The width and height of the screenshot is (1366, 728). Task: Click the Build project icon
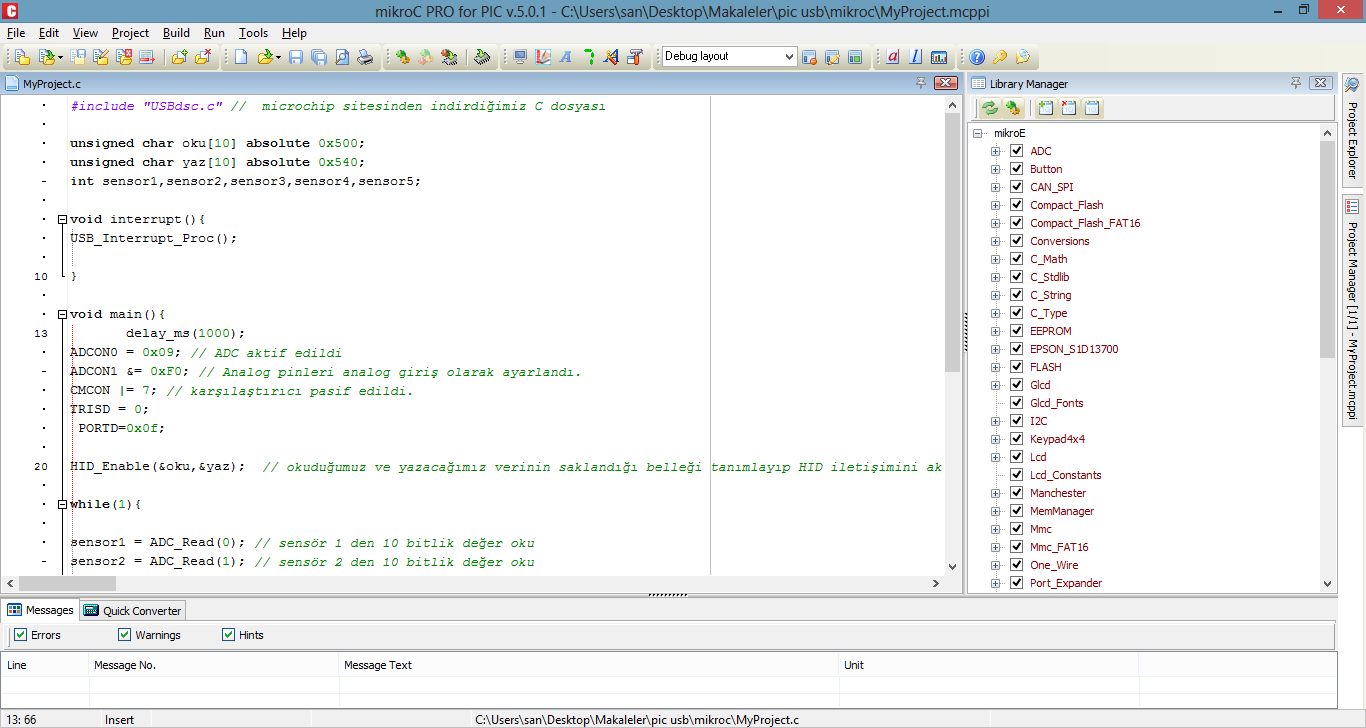[402, 57]
